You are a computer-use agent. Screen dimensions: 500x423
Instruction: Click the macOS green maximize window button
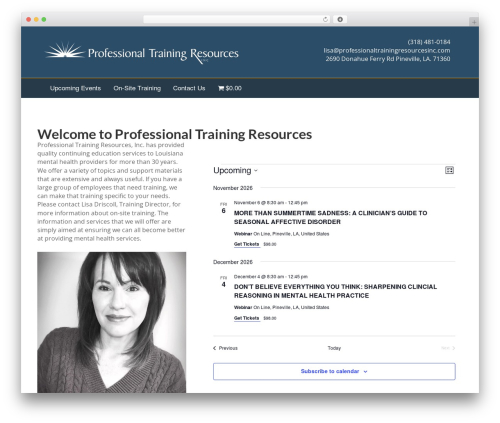[44, 19]
